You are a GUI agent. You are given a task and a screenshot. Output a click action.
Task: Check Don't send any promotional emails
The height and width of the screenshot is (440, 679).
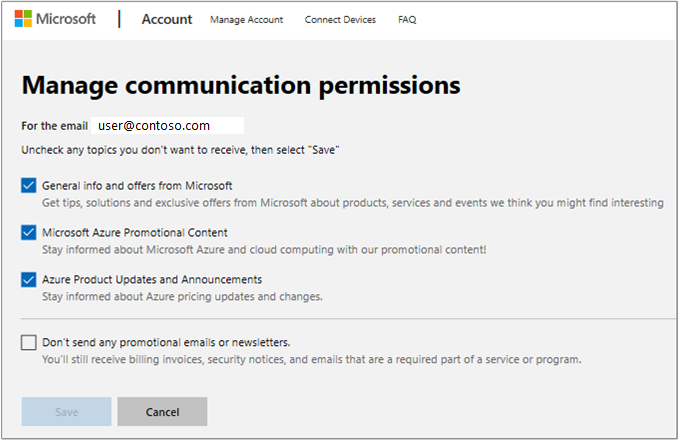[28, 343]
